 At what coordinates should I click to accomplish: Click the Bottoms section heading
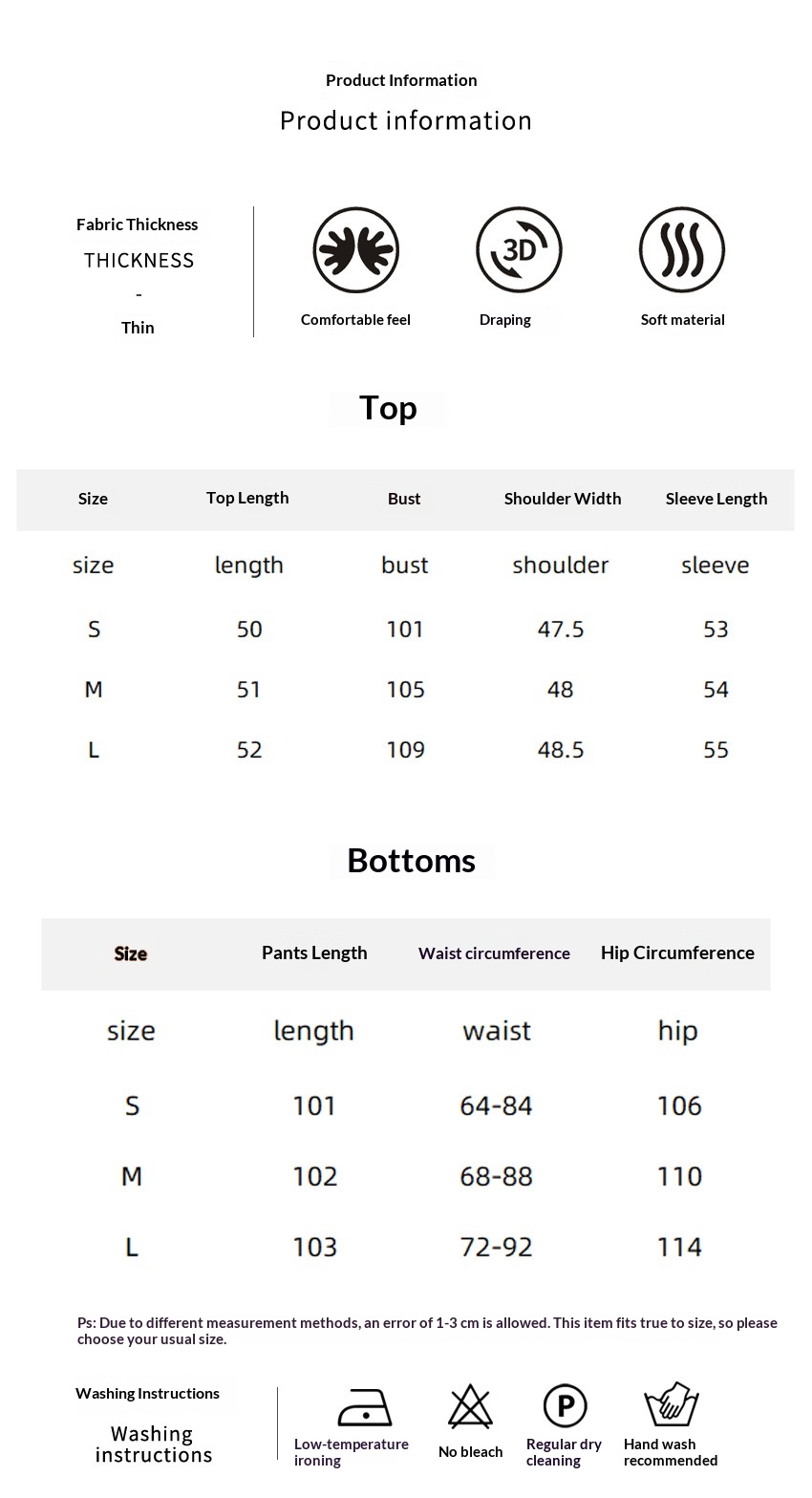[x=411, y=861]
